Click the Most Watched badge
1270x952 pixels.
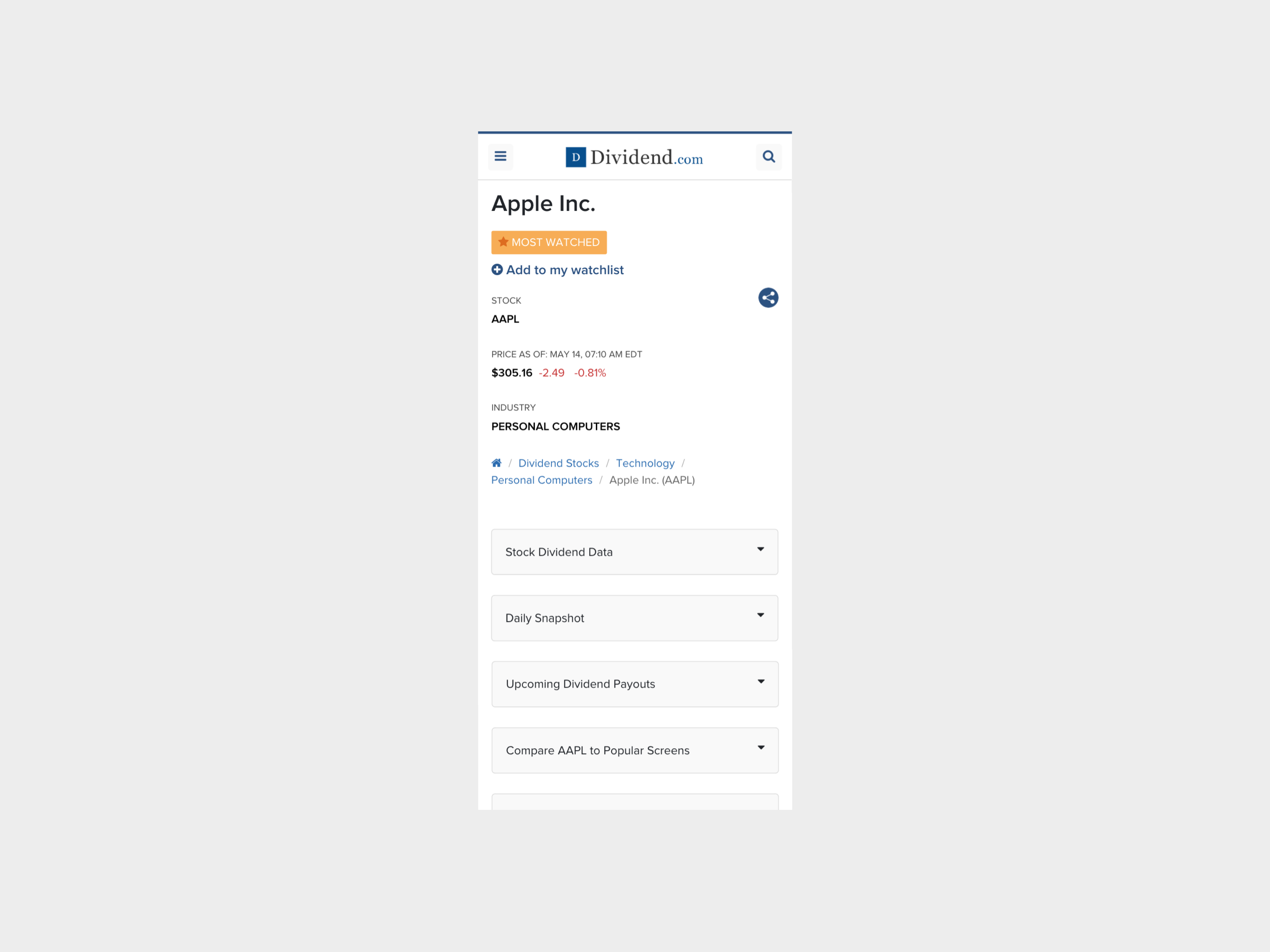(x=549, y=242)
